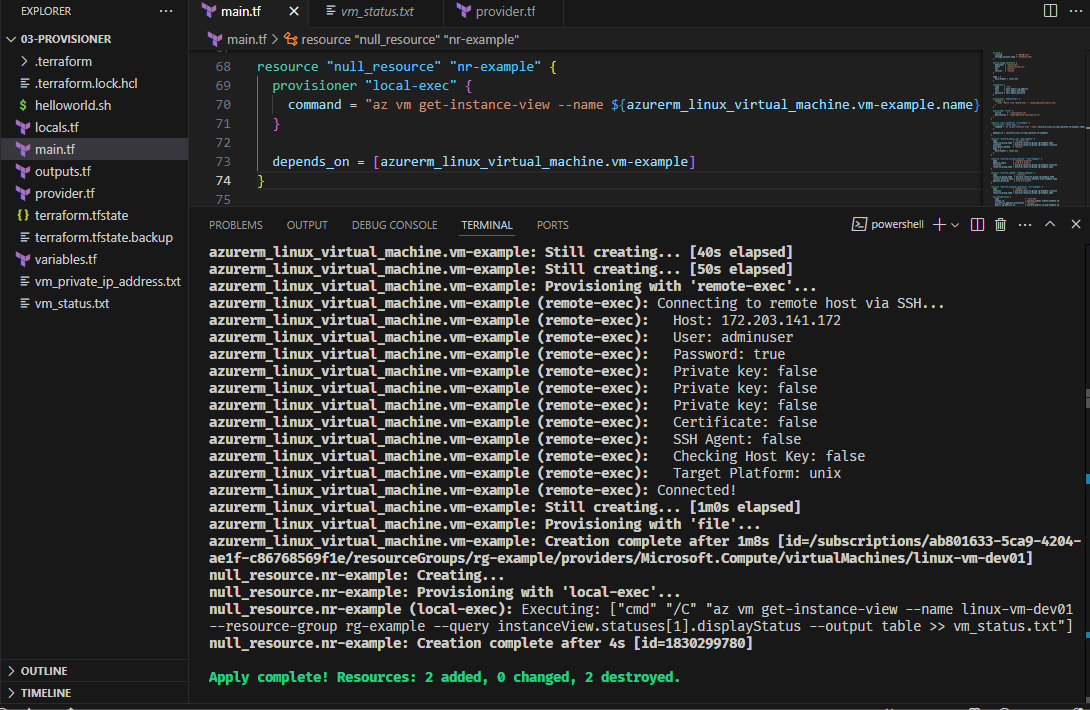The height and width of the screenshot is (710, 1090).
Task: Switch to the provider.tf editor tab
Action: pyautogui.click(x=505, y=11)
